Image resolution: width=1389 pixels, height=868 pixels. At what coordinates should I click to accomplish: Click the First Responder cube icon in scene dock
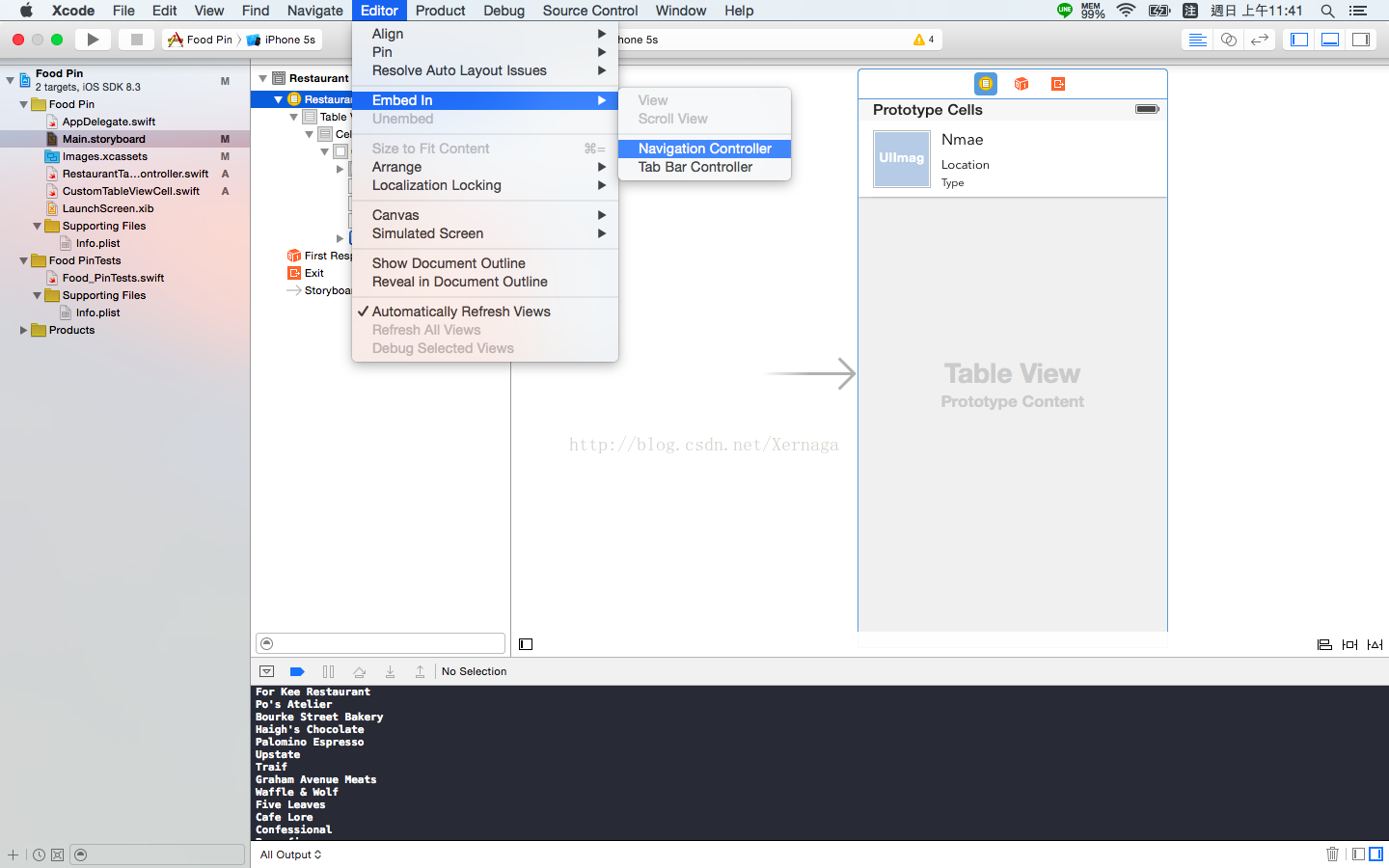1021,84
